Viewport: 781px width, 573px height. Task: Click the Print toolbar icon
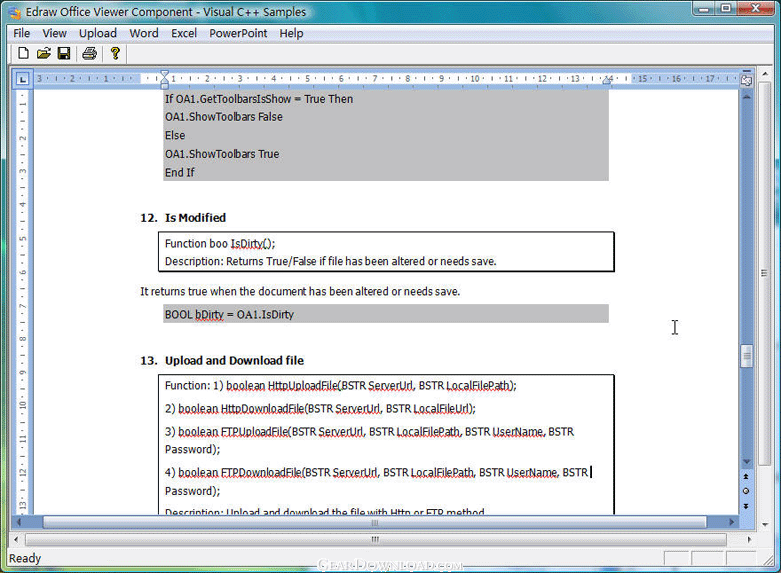[x=90, y=53]
